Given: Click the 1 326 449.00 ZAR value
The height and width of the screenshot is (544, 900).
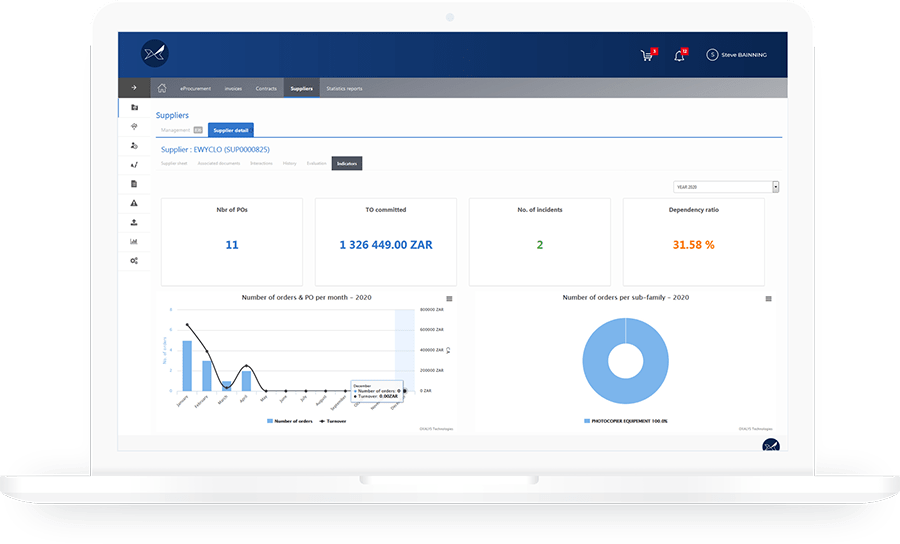Looking at the screenshot, I should [386, 245].
